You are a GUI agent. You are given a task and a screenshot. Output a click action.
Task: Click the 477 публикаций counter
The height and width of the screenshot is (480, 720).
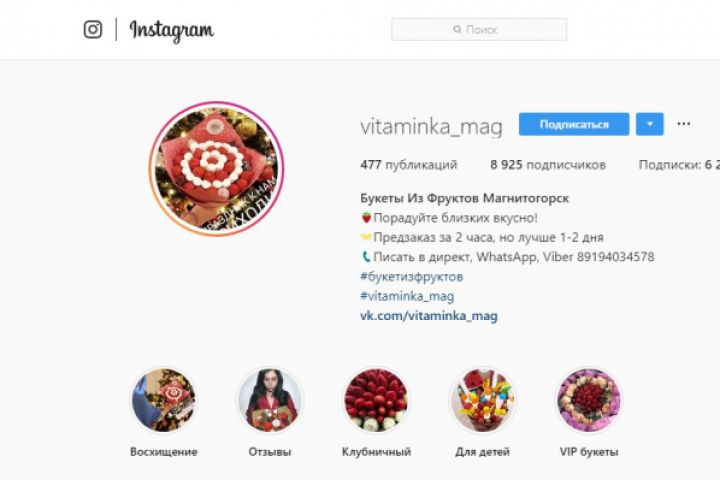pos(409,165)
